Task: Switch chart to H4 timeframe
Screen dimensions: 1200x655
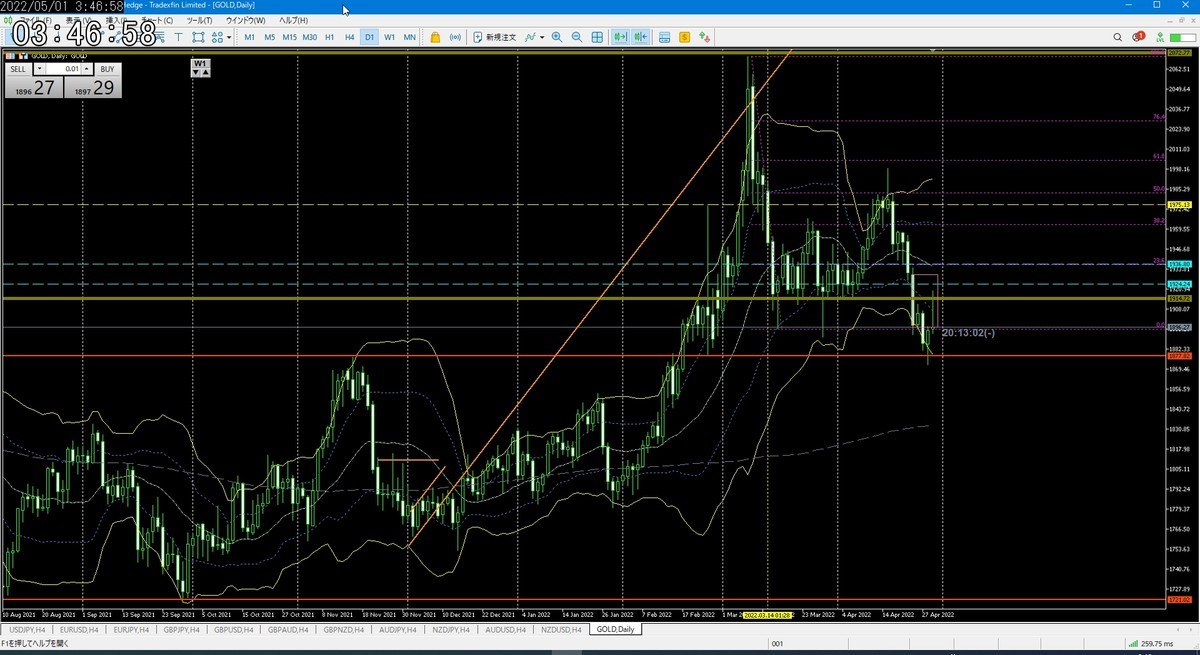Action: pyautogui.click(x=349, y=37)
